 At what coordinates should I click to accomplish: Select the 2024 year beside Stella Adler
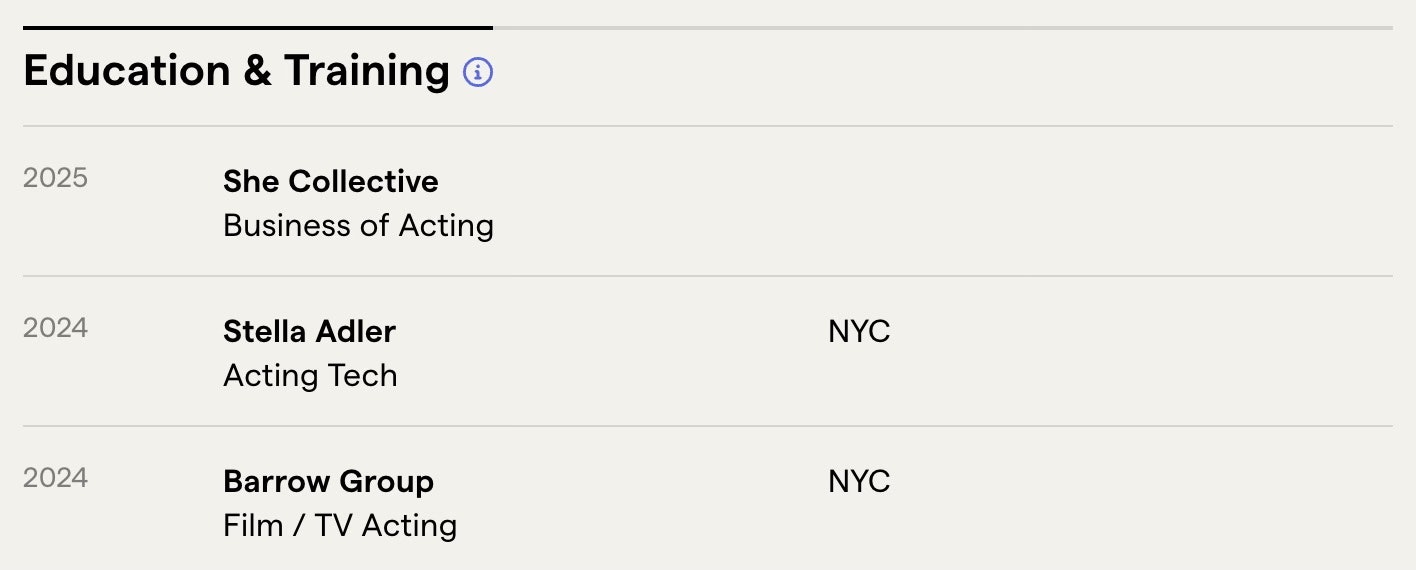pos(55,328)
